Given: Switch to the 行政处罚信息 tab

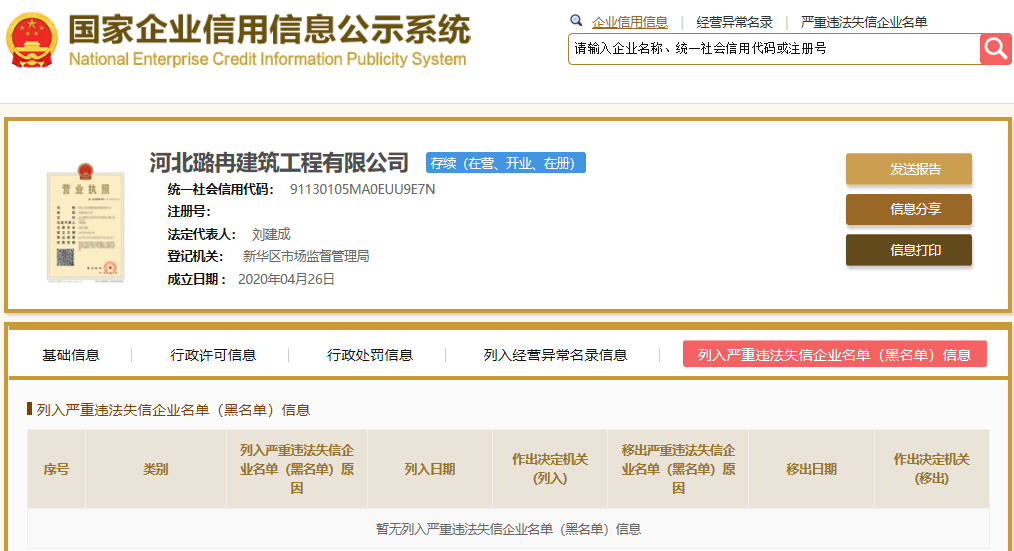Looking at the screenshot, I should click(x=369, y=355).
